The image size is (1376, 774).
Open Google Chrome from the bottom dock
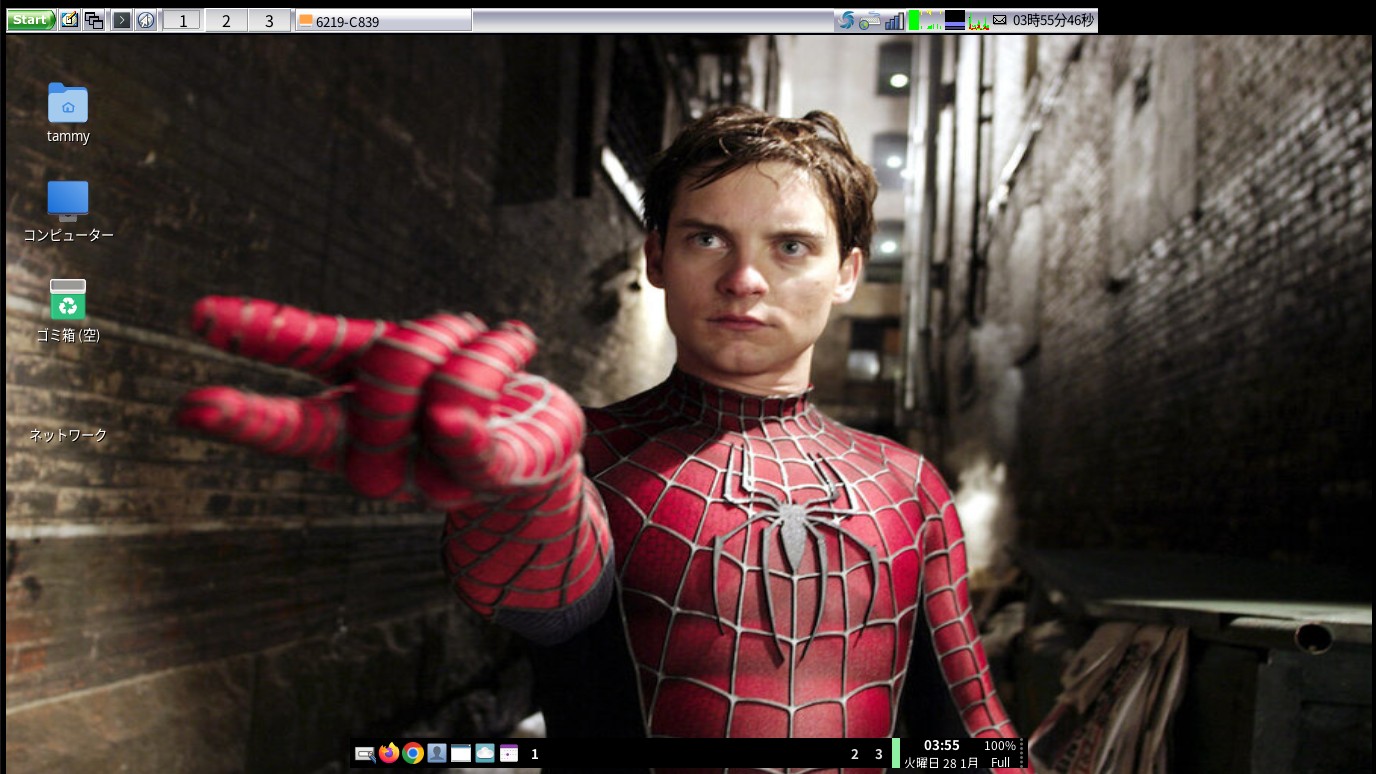413,753
